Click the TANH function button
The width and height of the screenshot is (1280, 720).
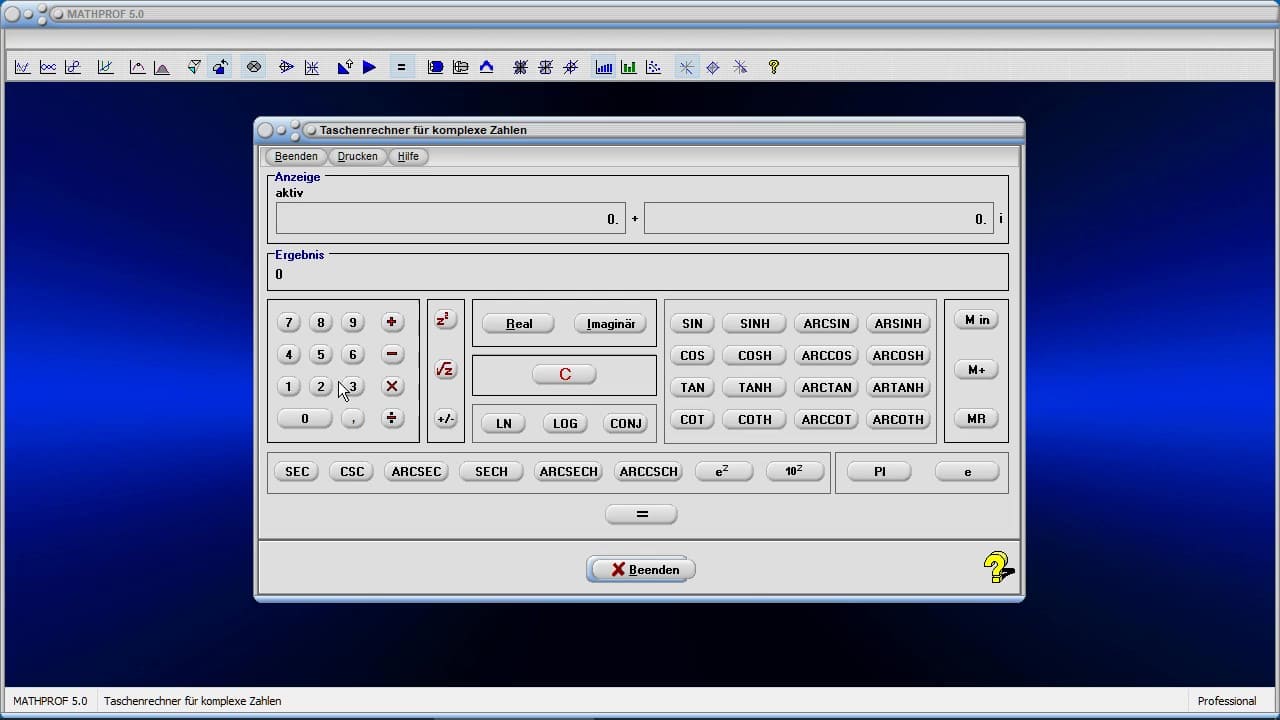pyautogui.click(x=755, y=387)
